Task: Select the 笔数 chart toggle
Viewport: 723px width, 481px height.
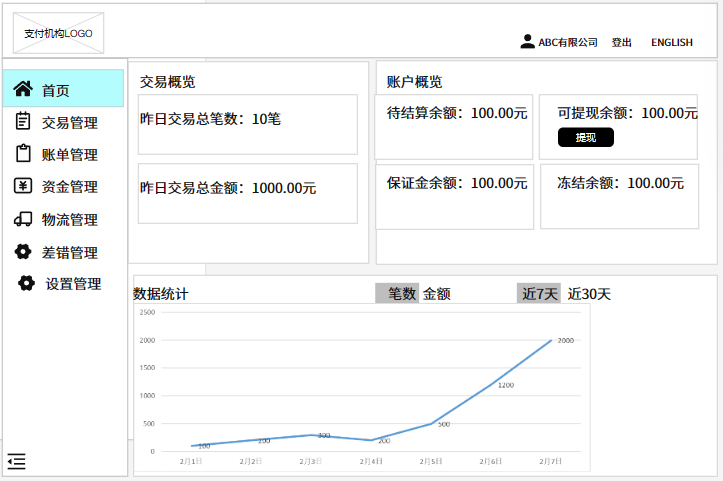Action: tap(397, 293)
